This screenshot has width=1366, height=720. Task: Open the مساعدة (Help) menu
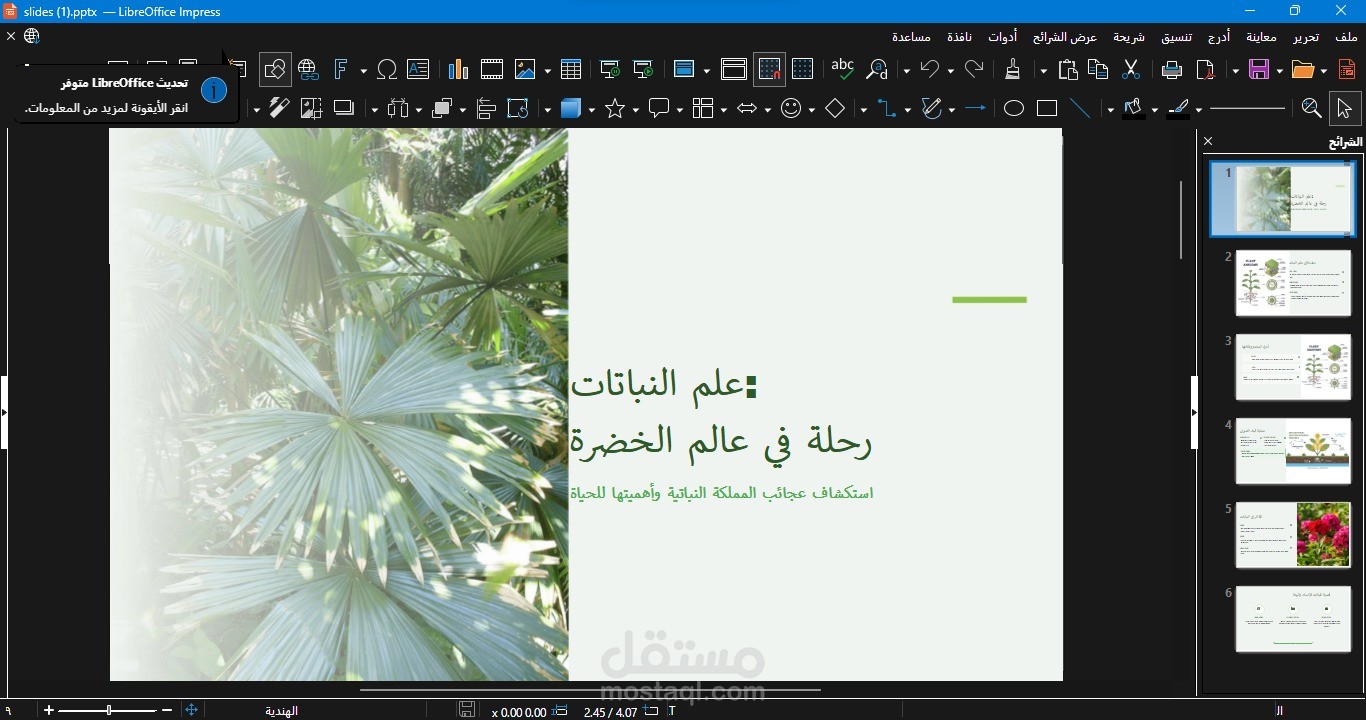(911, 37)
